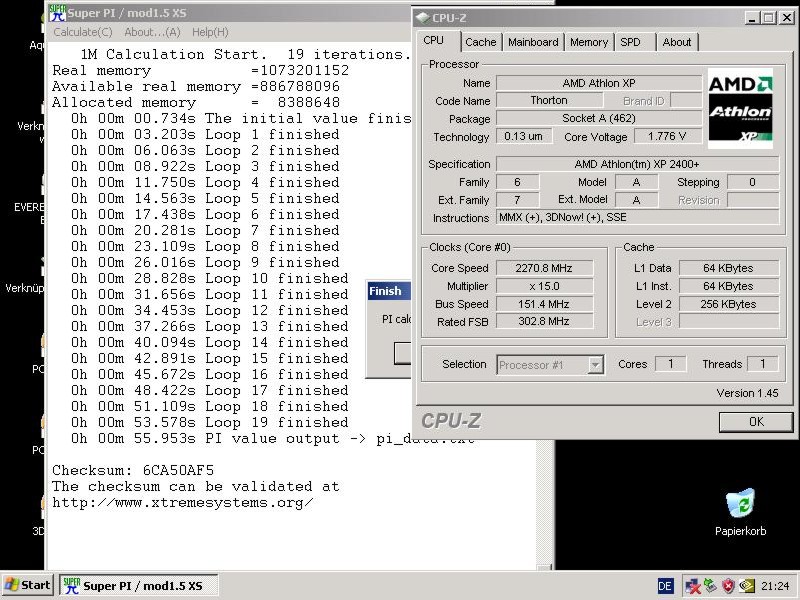Viewport: 800px width, 600px height.
Task: Switch to the SPD tab in CPU-Z
Action: pos(631,42)
